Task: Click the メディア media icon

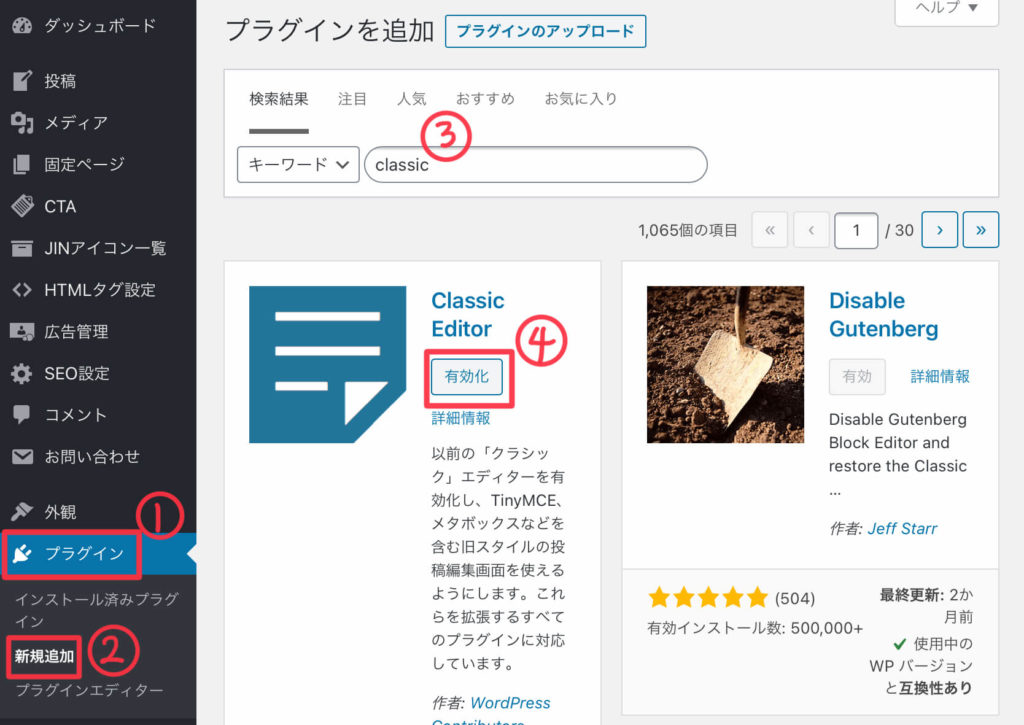Action: (22, 122)
